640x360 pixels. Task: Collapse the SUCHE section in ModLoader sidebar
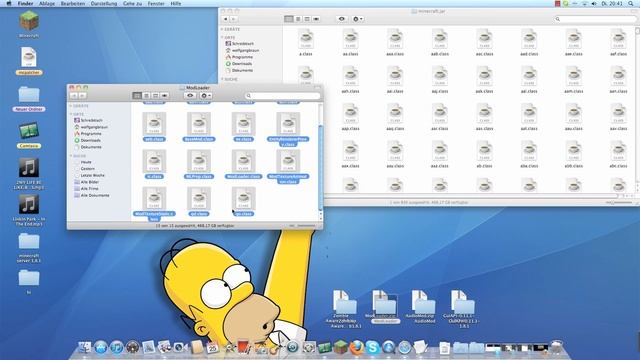tap(71, 156)
